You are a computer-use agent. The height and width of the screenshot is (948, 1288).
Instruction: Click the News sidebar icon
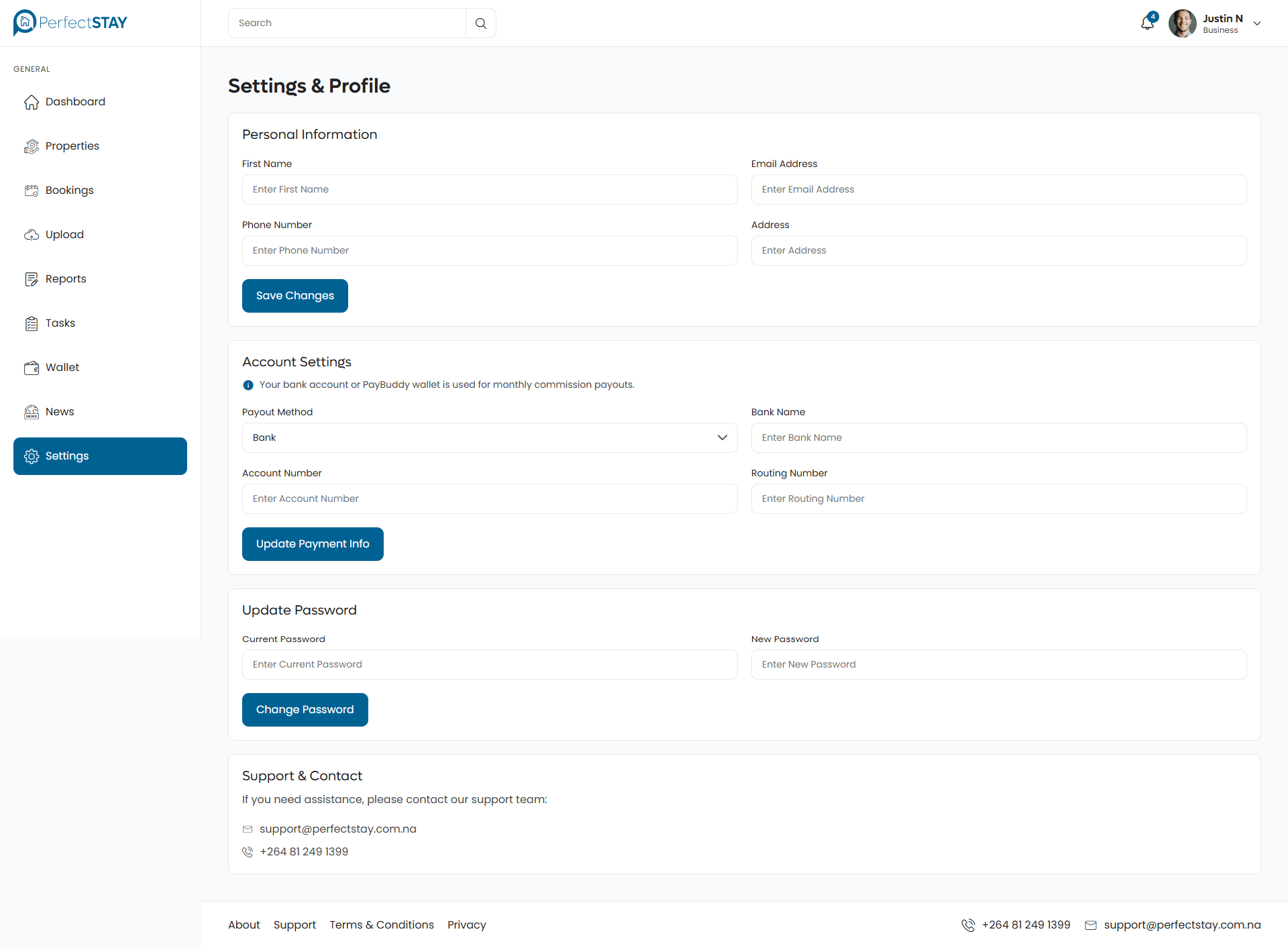click(x=32, y=412)
